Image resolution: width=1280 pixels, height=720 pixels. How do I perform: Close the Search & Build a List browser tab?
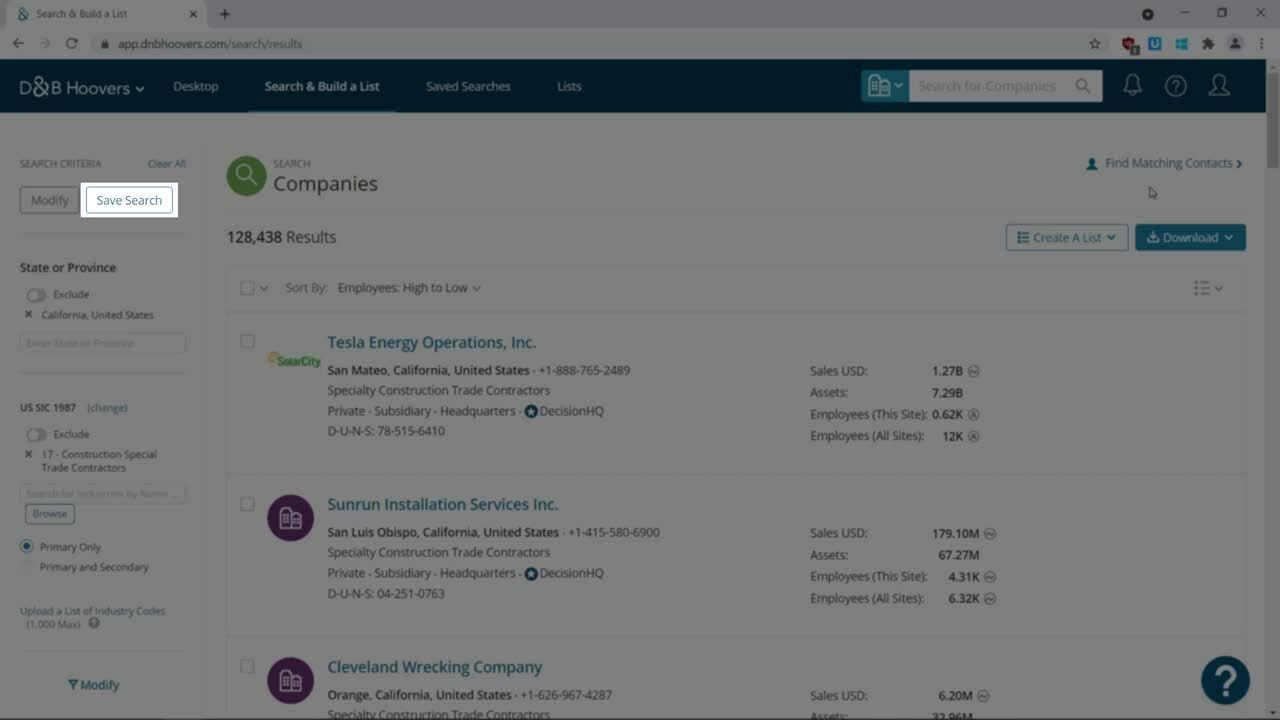[x=193, y=14]
